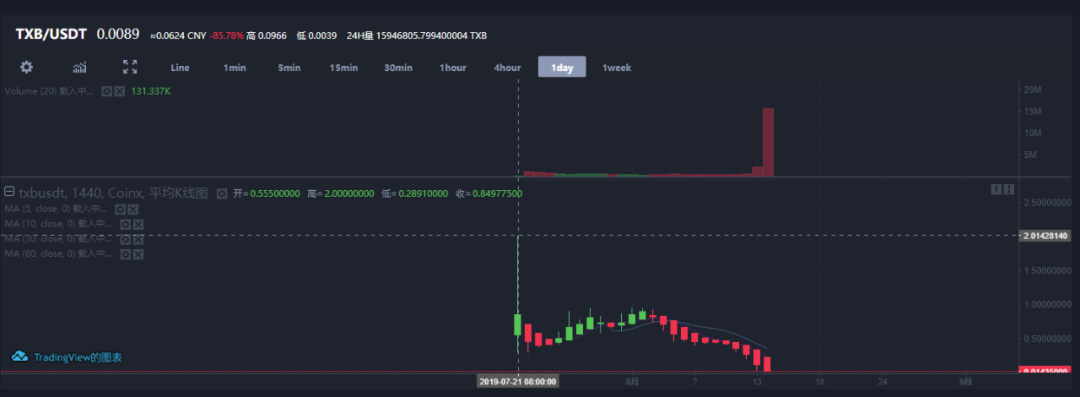Image resolution: width=1080 pixels, height=397 pixels.
Task: Select the 30min interval
Action: 398,68
